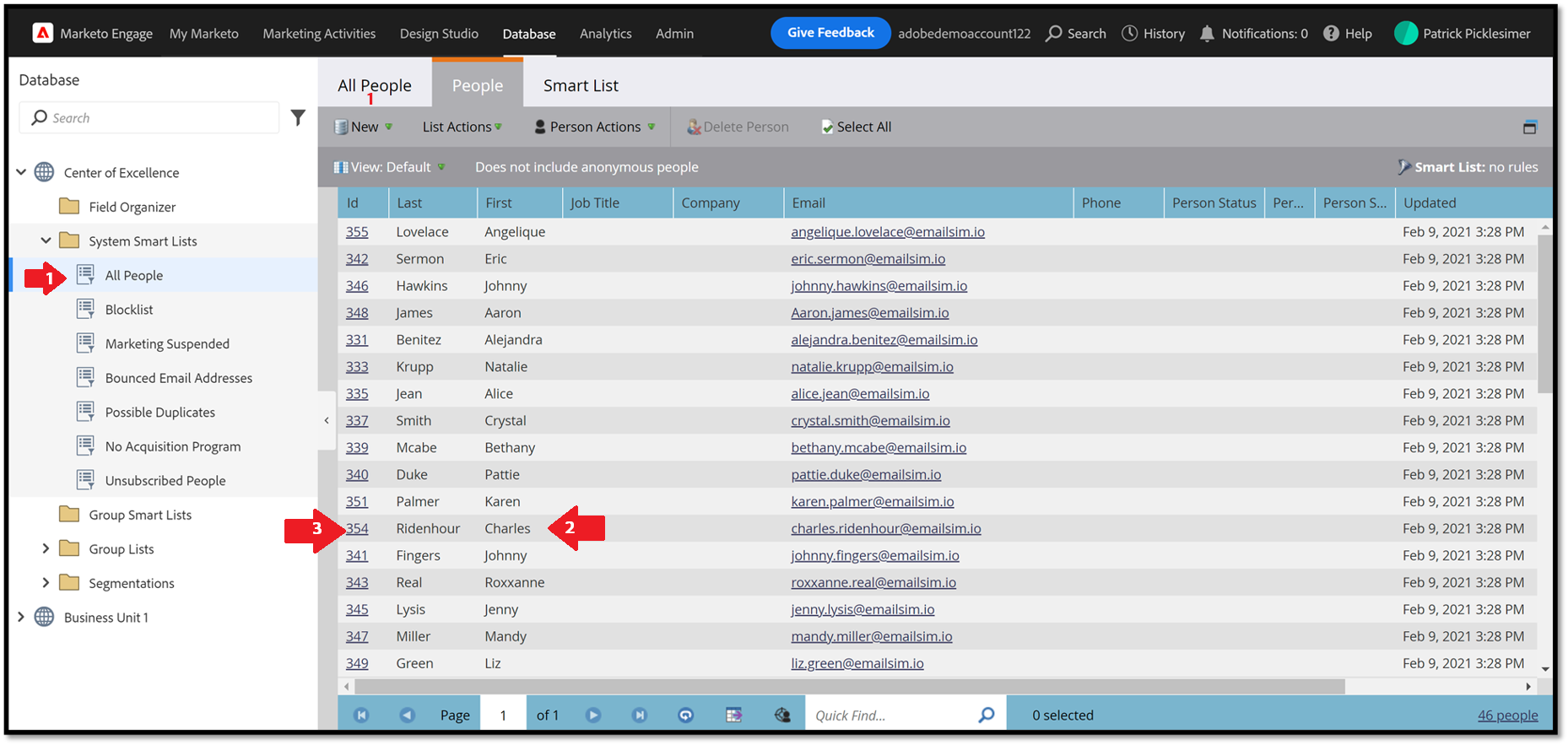Select the People tab
Screen dimensions: 1568x745
(x=478, y=85)
